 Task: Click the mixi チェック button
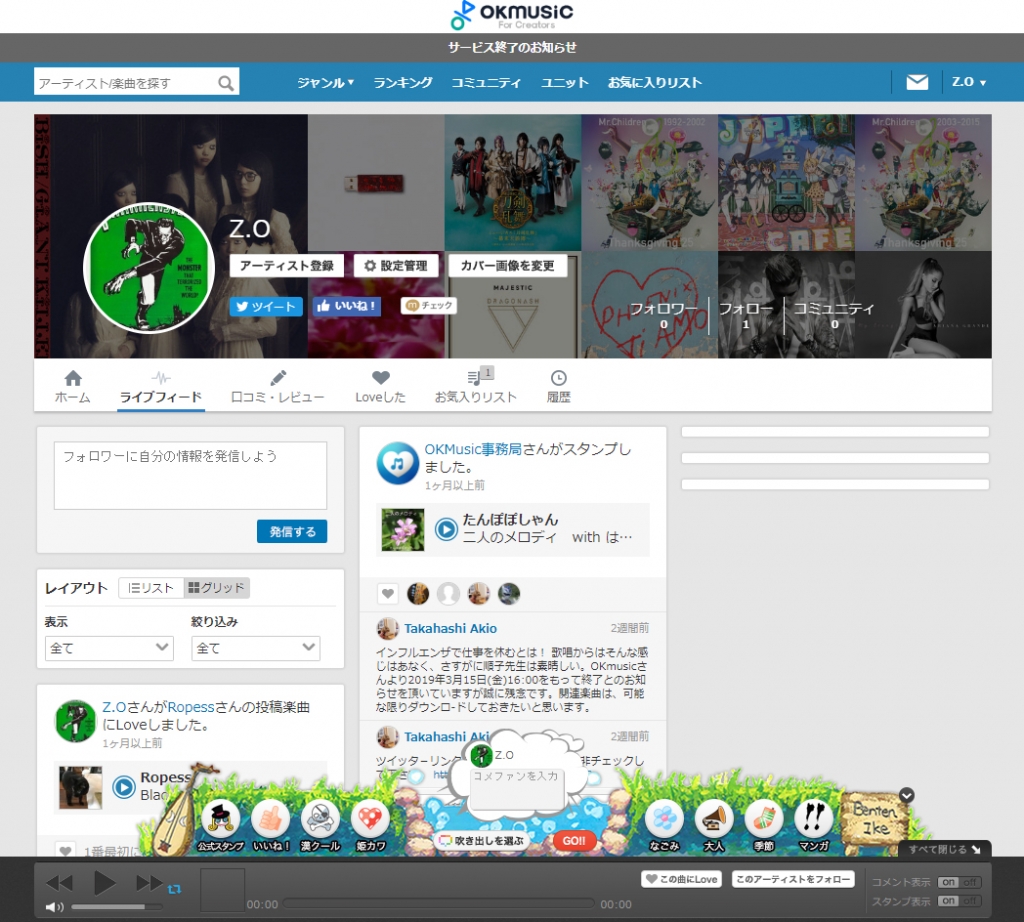(x=428, y=305)
